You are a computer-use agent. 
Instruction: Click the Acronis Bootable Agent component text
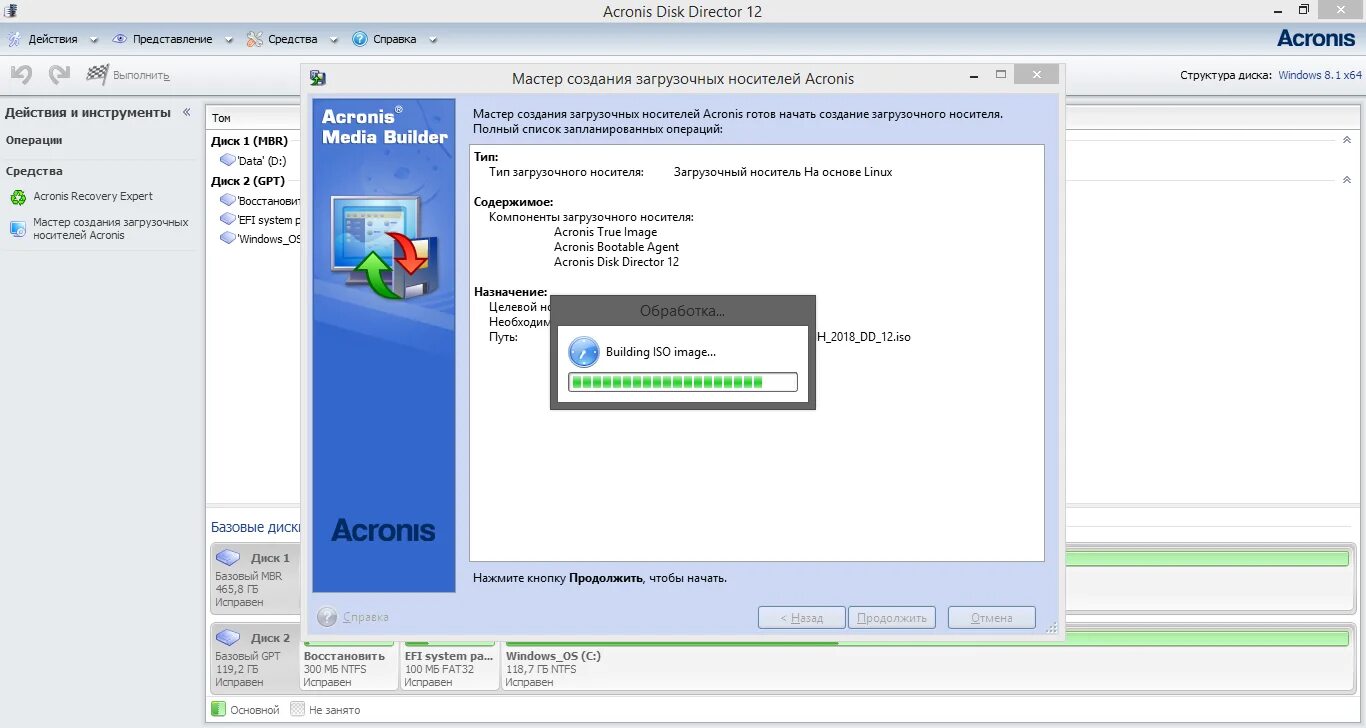616,247
